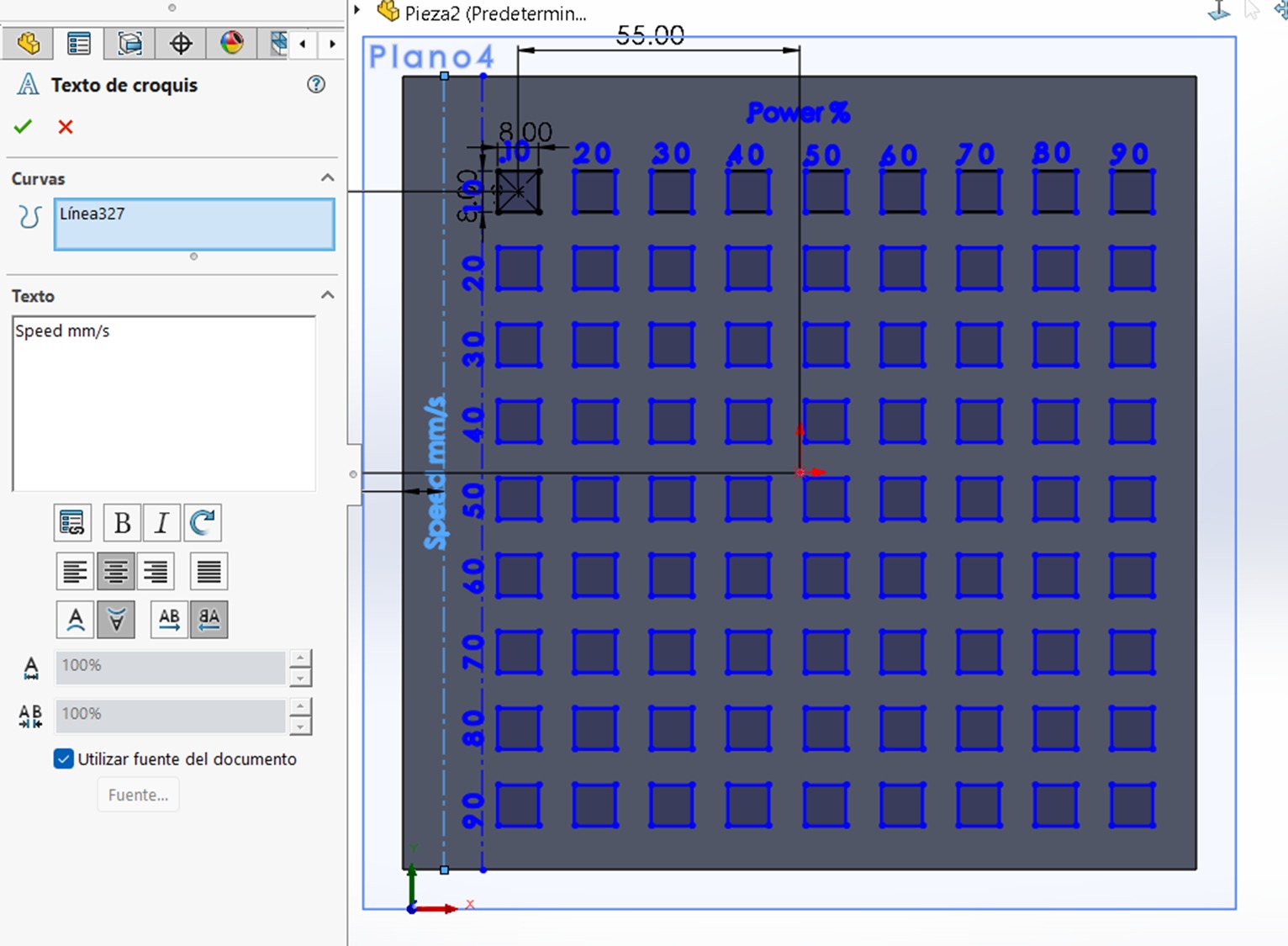This screenshot has width=1288, height=946.
Task: Center align the sketch text
Action: (x=115, y=572)
